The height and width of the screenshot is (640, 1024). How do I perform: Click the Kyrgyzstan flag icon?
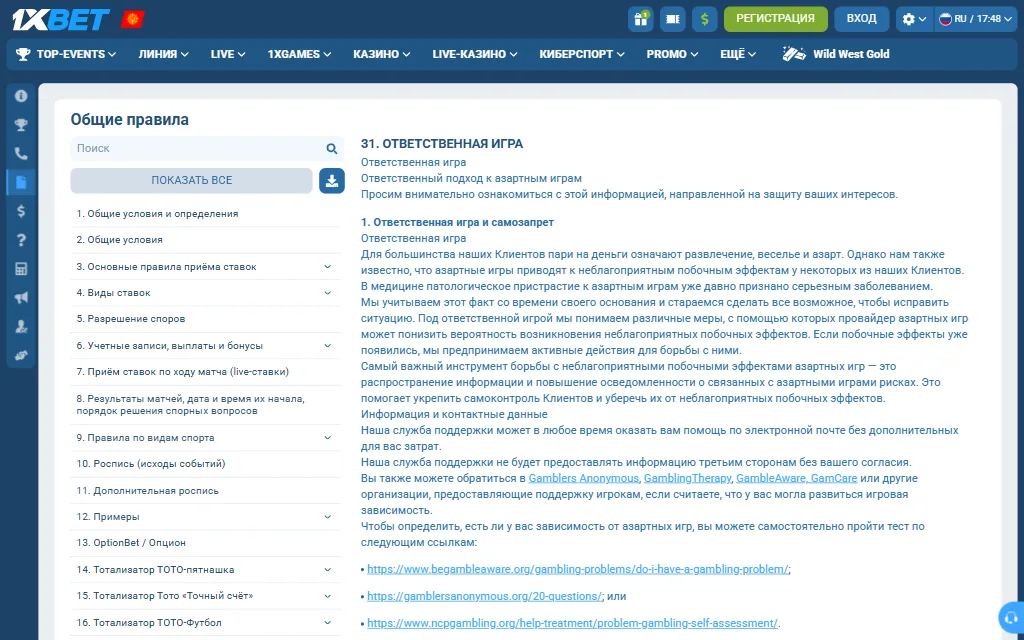pyautogui.click(x=133, y=20)
